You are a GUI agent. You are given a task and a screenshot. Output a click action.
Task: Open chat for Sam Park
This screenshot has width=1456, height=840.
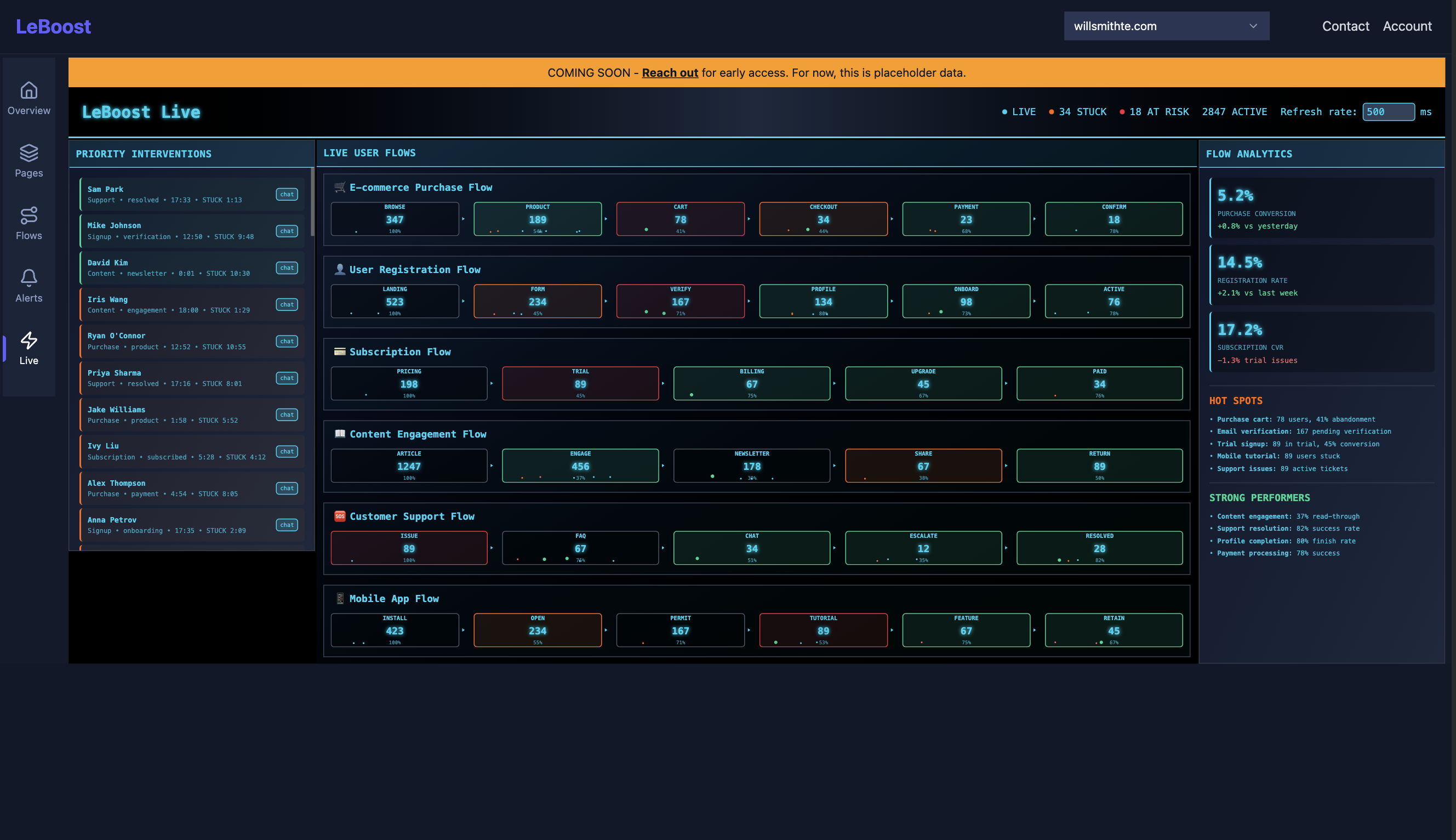[x=287, y=195]
